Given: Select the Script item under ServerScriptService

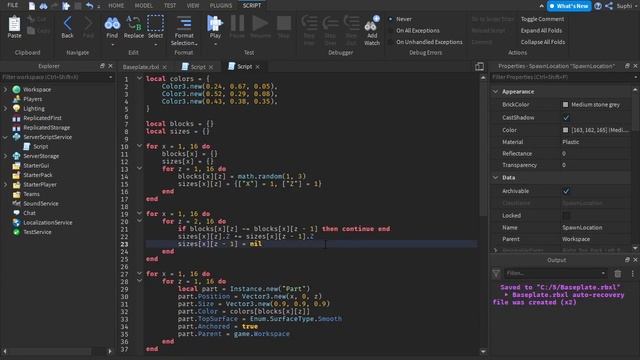Looking at the screenshot, I should pos(40,147).
